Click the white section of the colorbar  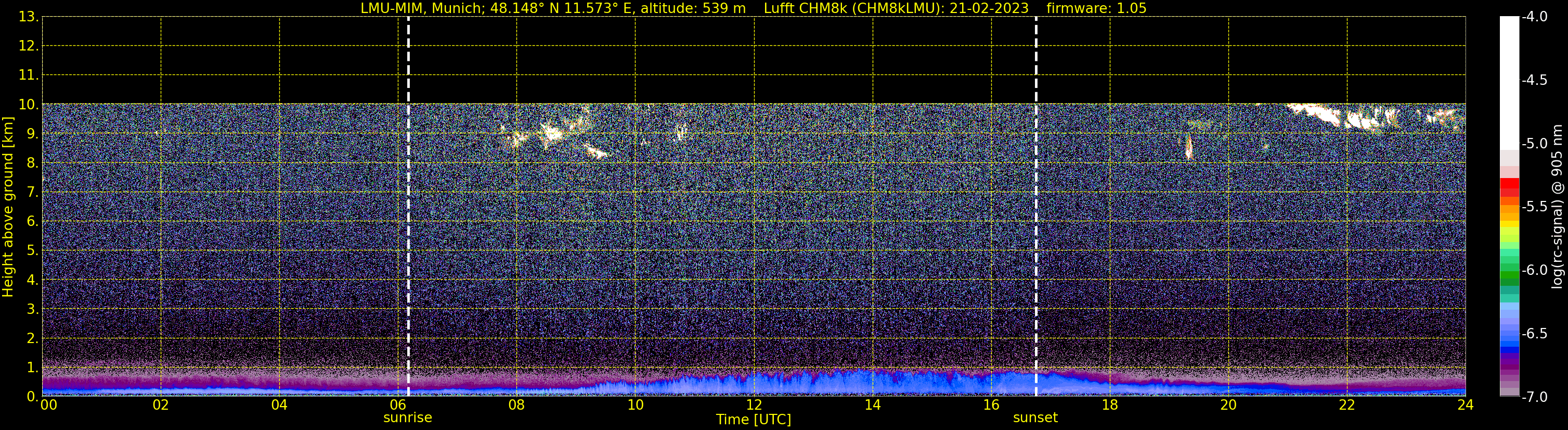tap(1510, 82)
